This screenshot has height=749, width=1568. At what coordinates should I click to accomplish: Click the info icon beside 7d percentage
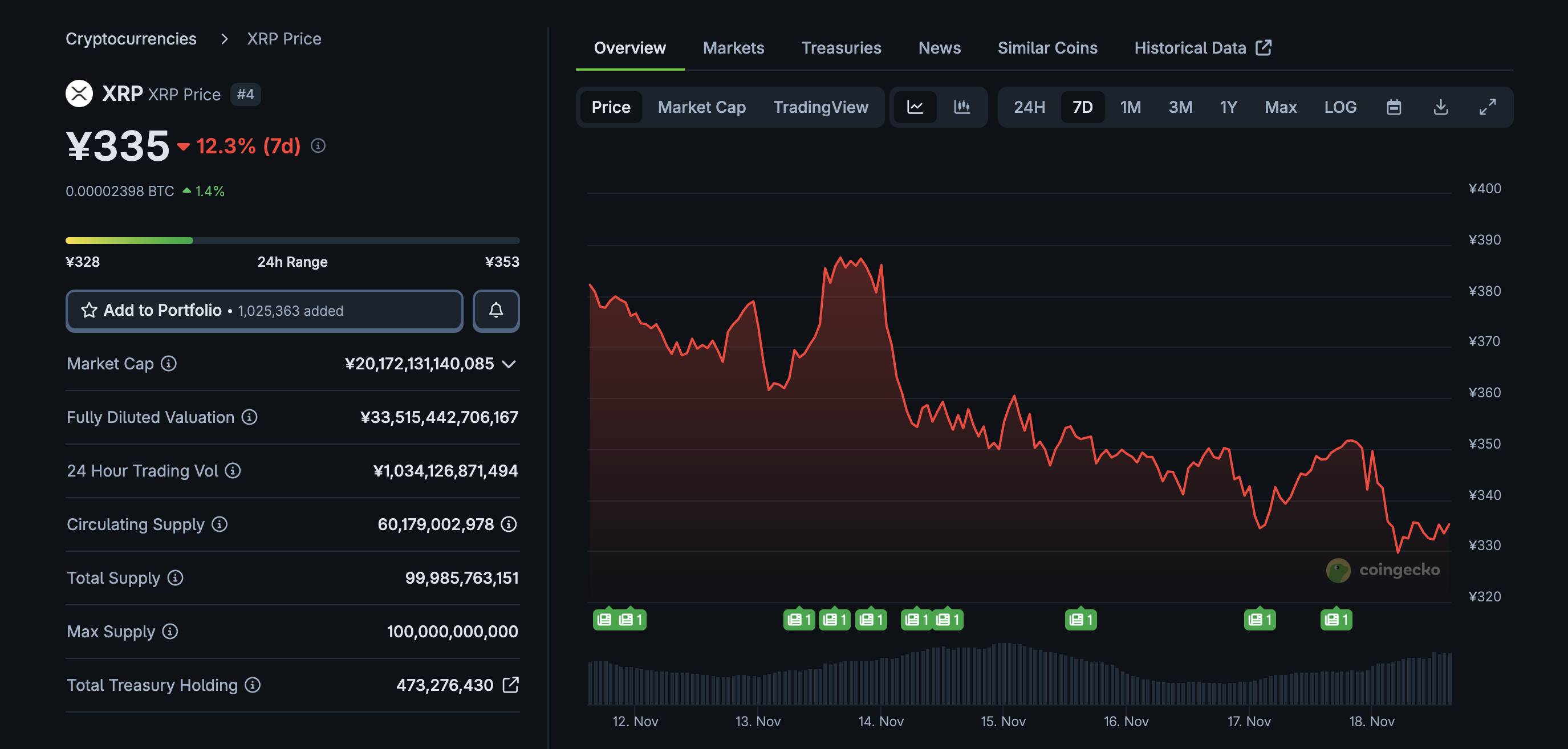(318, 145)
